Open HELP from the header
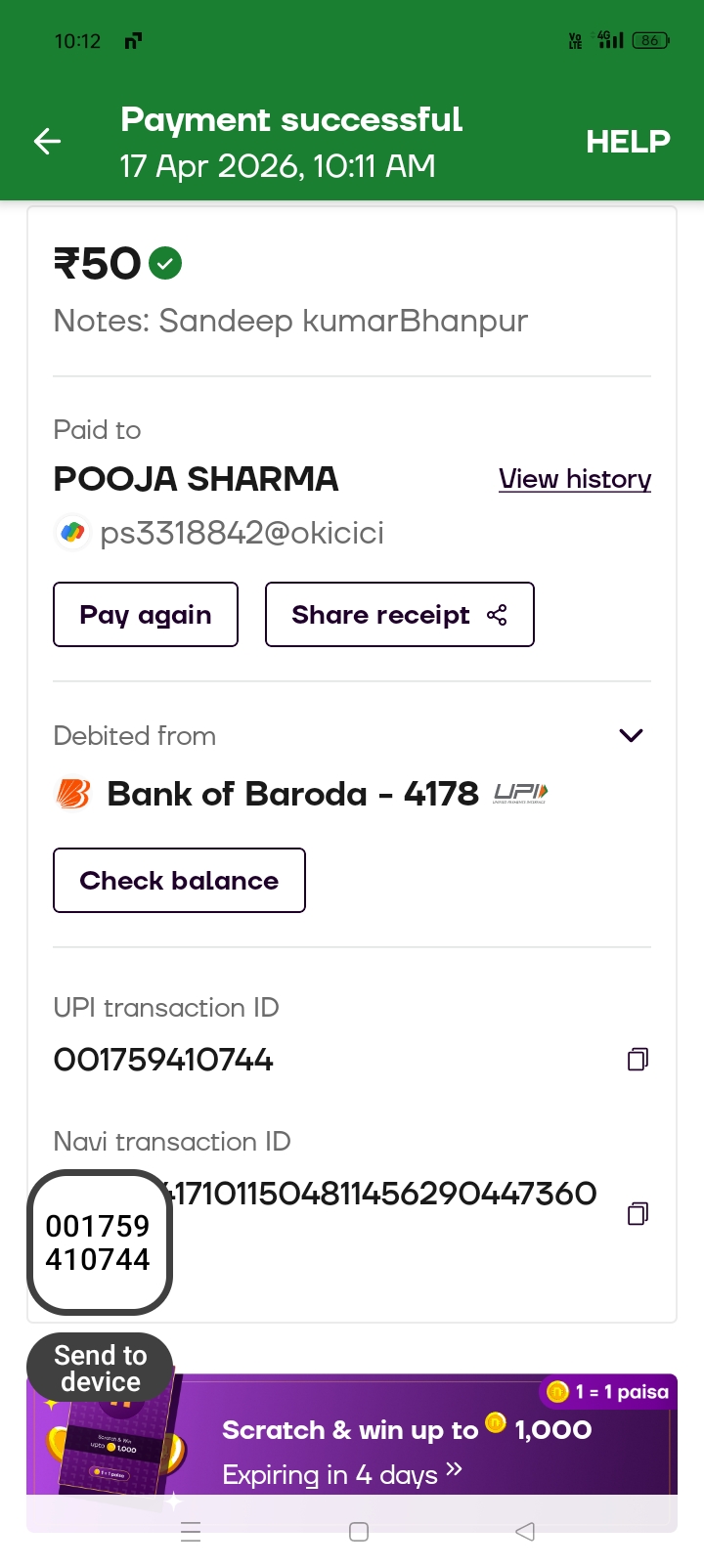Viewport: 704px width, 1568px height. (628, 142)
